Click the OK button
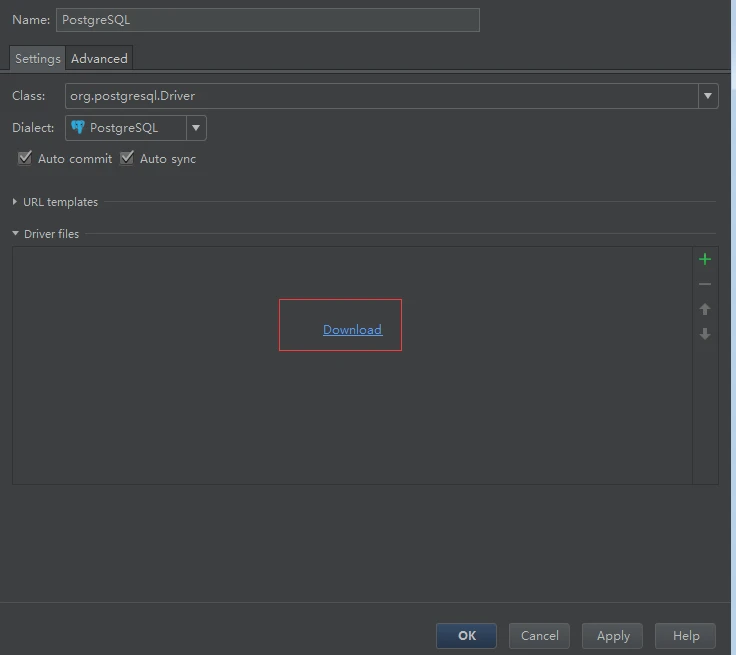 [x=466, y=636]
